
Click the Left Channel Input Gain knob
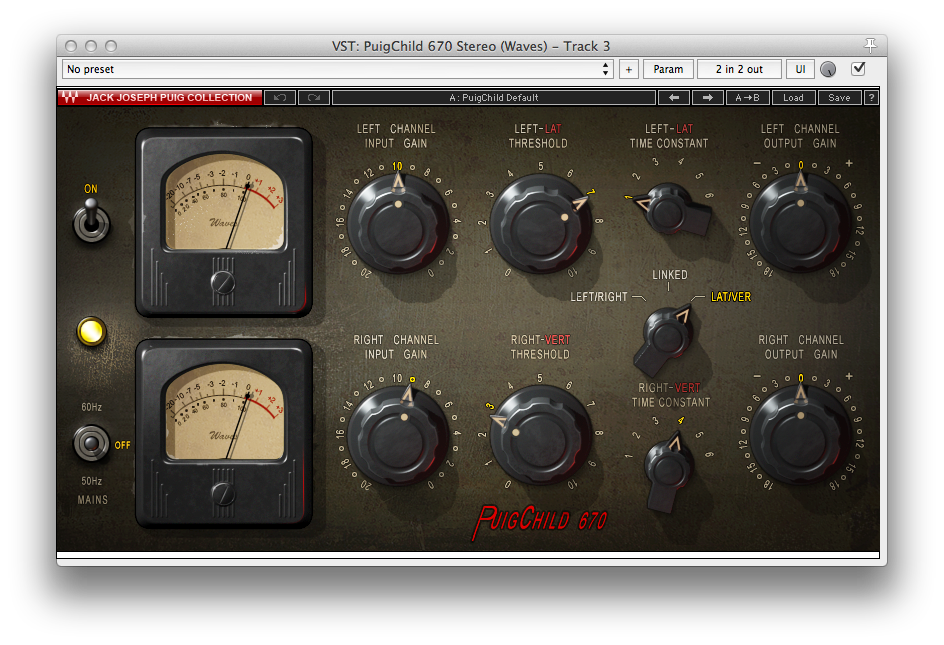click(x=398, y=224)
